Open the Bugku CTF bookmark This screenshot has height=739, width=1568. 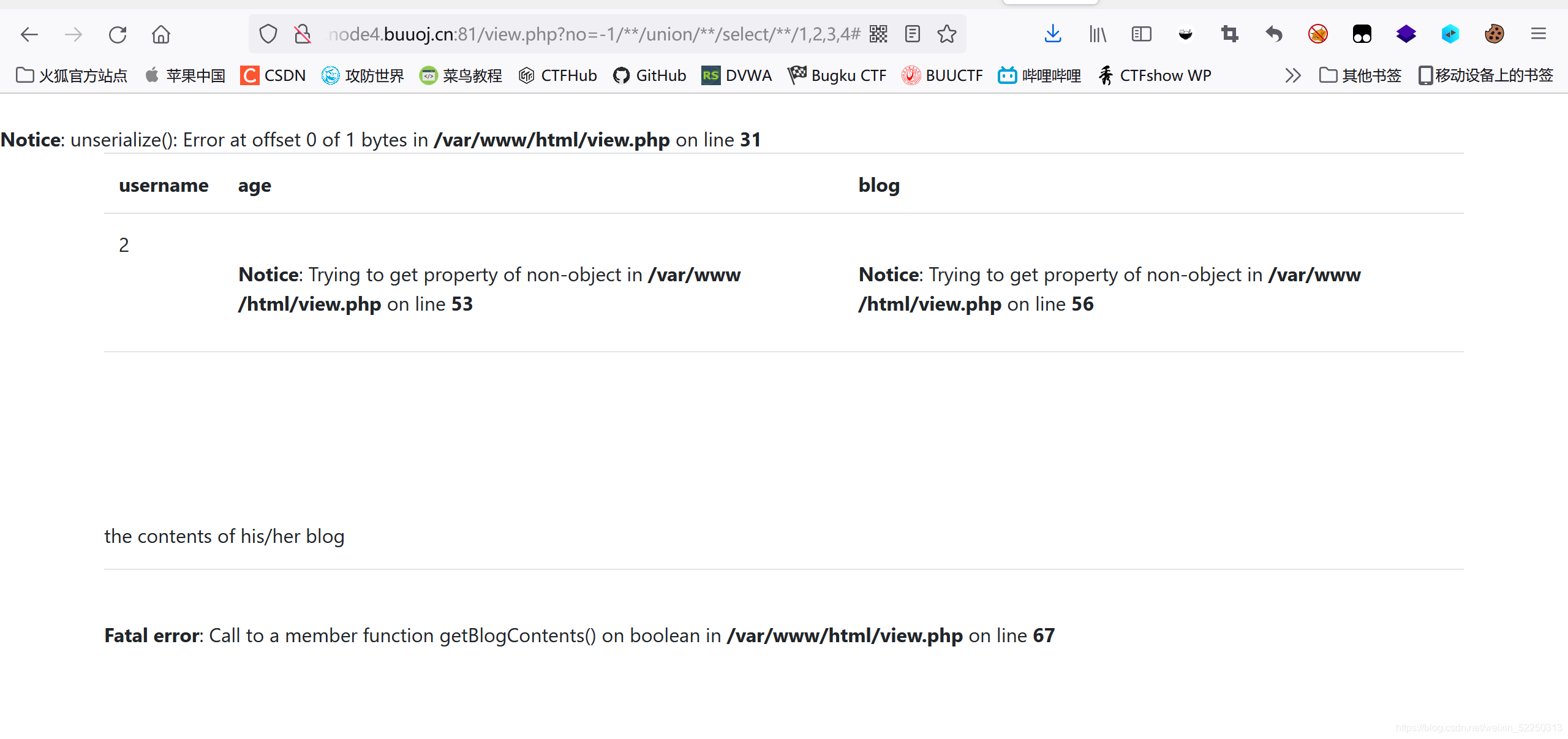pos(837,76)
